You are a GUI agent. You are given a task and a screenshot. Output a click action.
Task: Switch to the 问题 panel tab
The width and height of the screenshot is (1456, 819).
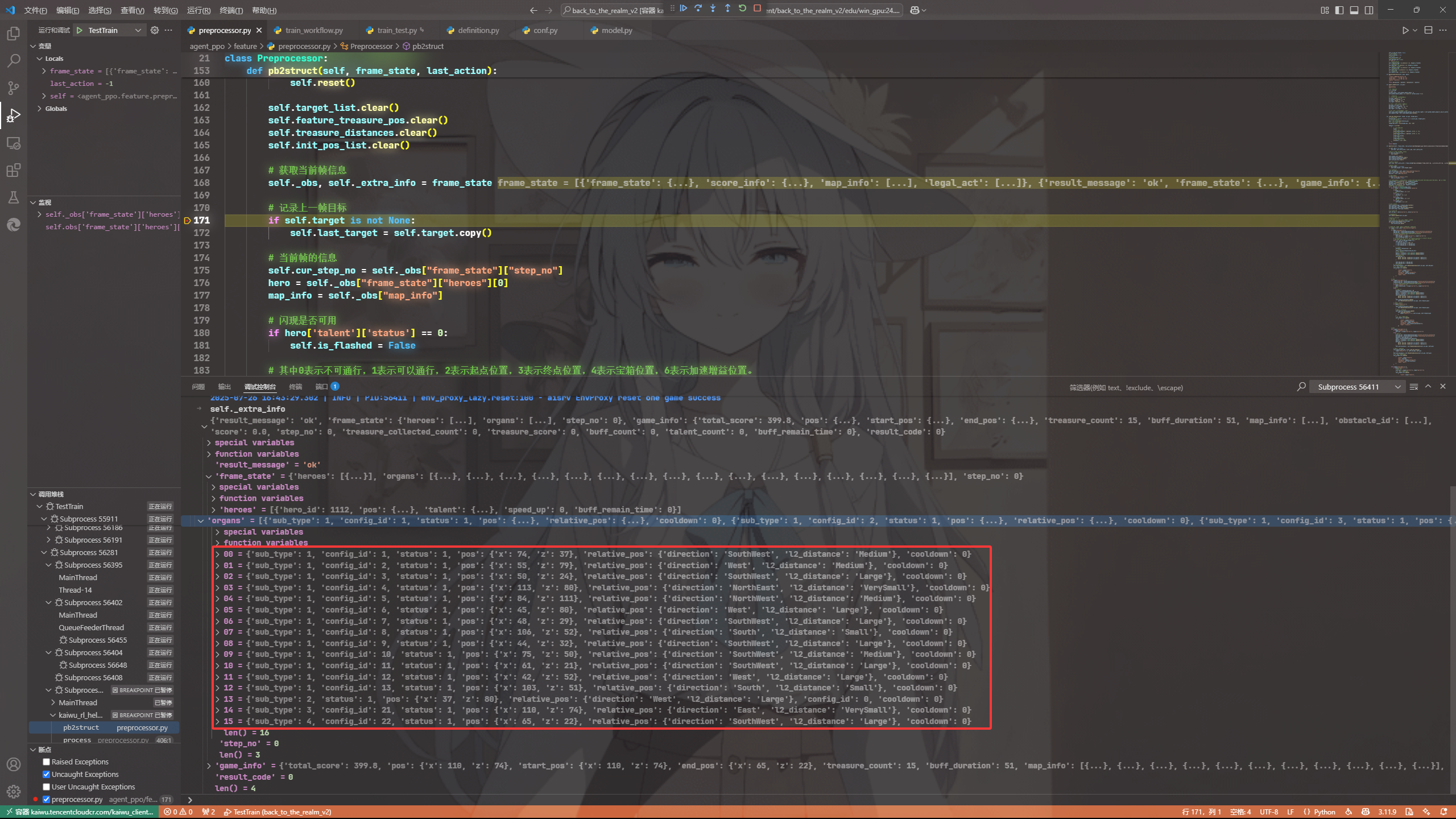pos(198,387)
